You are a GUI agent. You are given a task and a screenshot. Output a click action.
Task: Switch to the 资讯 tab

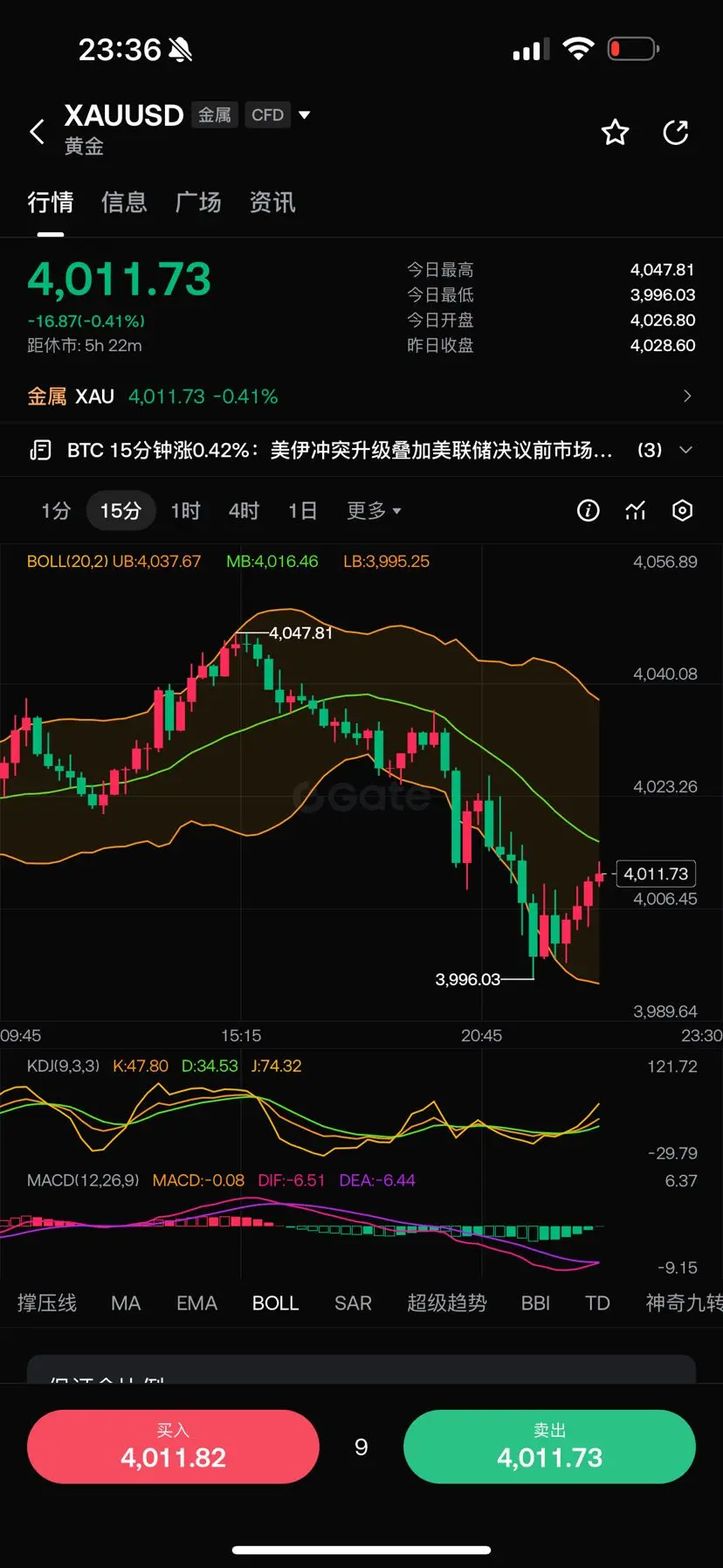tap(272, 203)
